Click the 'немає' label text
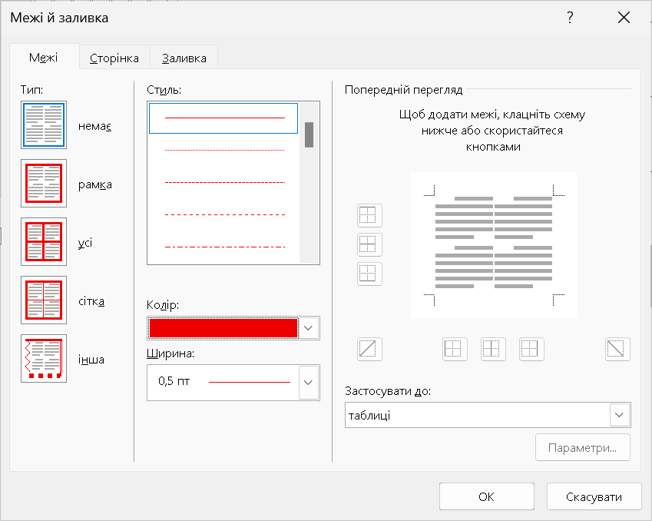The image size is (652, 521). tap(95, 126)
